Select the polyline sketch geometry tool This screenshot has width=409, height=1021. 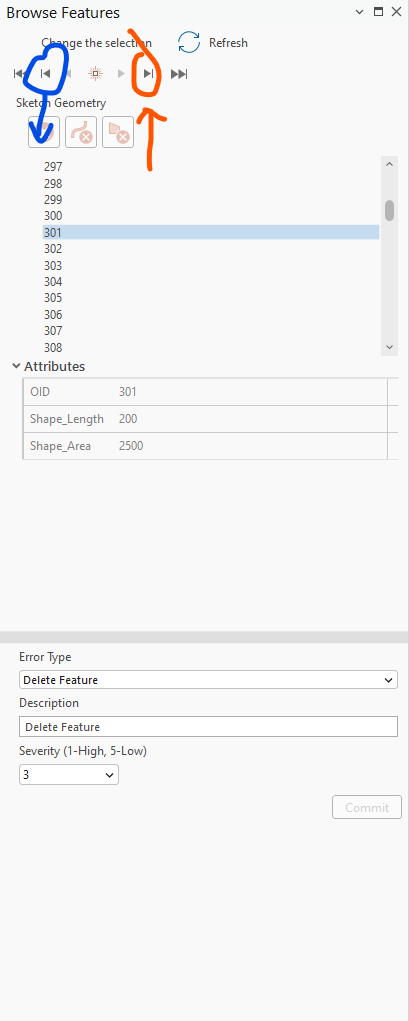[x=81, y=132]
